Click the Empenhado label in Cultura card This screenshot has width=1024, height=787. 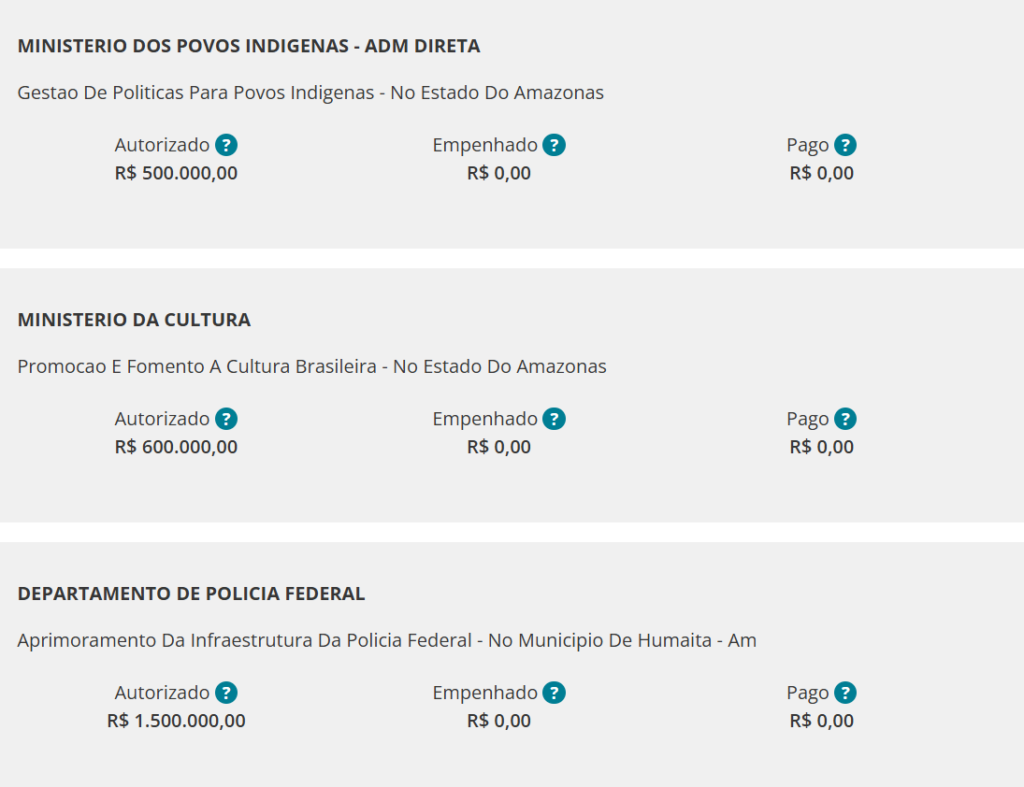[485, 419]
